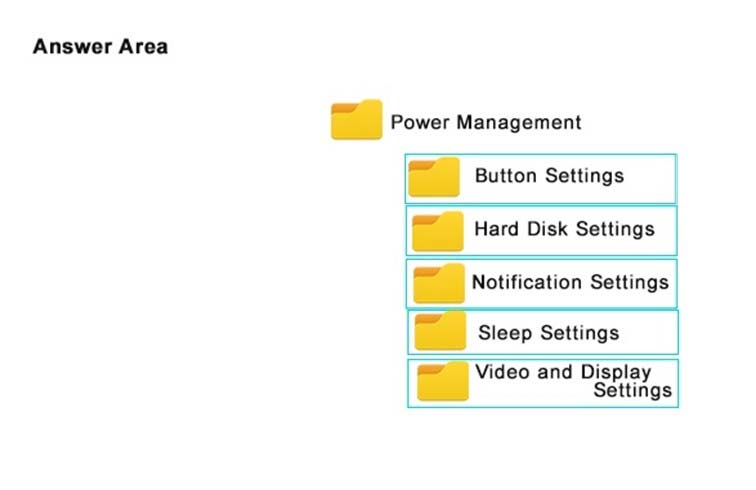The width and height of the screenshot is (756, 490).
Task: Open the Notification Settings folder icon
Action: 439,283
